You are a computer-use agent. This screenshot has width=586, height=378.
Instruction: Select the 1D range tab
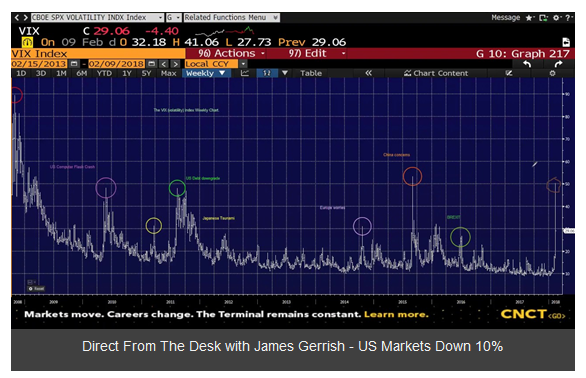point(21,73)
